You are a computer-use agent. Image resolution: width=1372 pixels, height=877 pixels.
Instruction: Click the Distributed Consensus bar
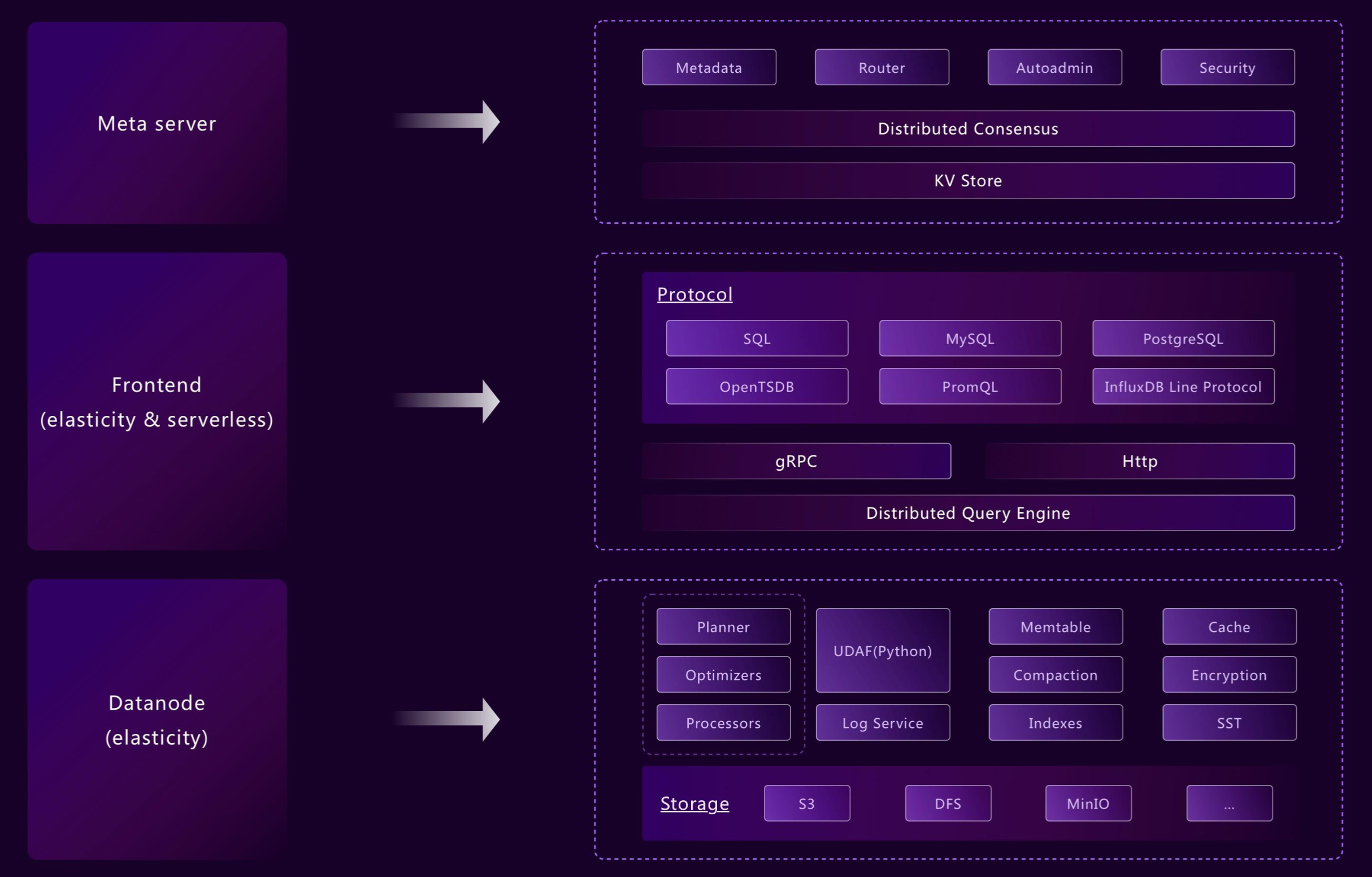[967, 128]
